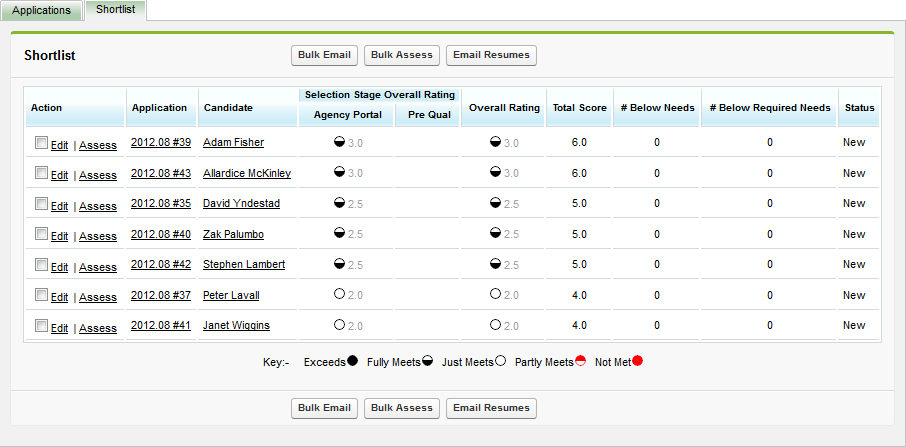Viewport: 906px width, 447px height.
Task: Click the Exceeds black circle in key
Action: [352, 361]
